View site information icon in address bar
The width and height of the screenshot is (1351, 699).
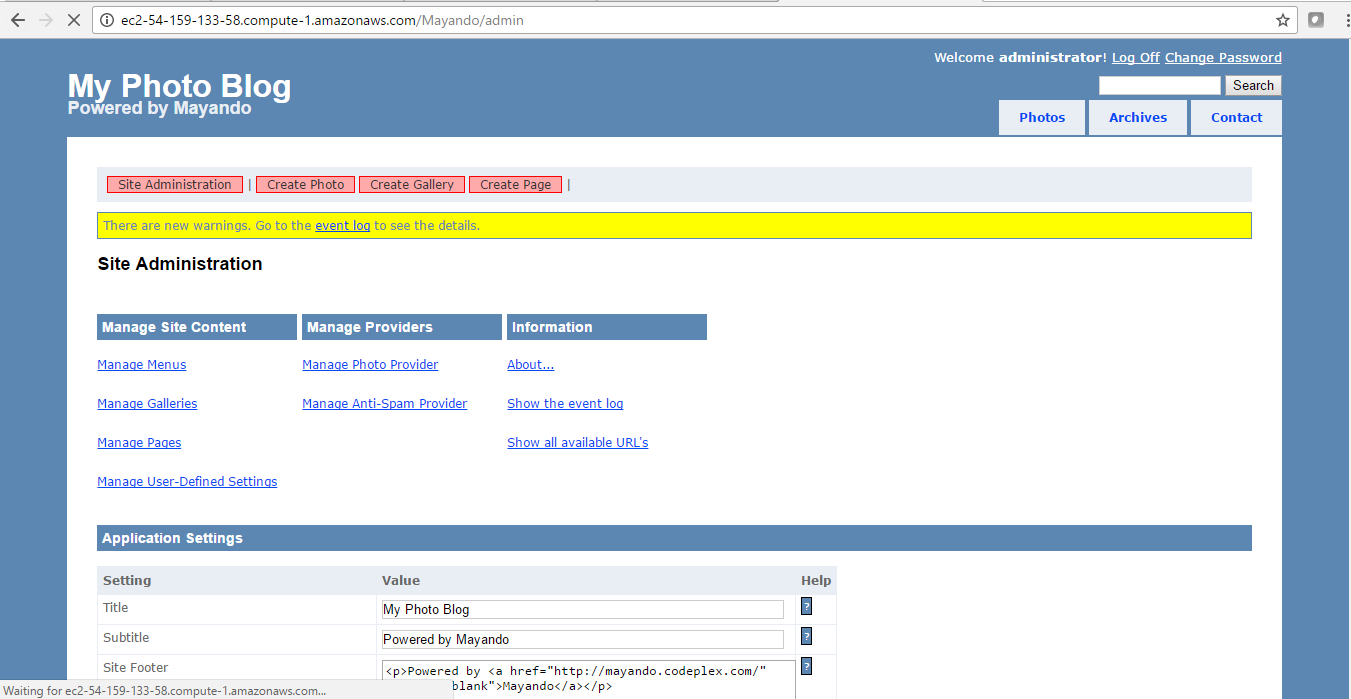(108, 20)
